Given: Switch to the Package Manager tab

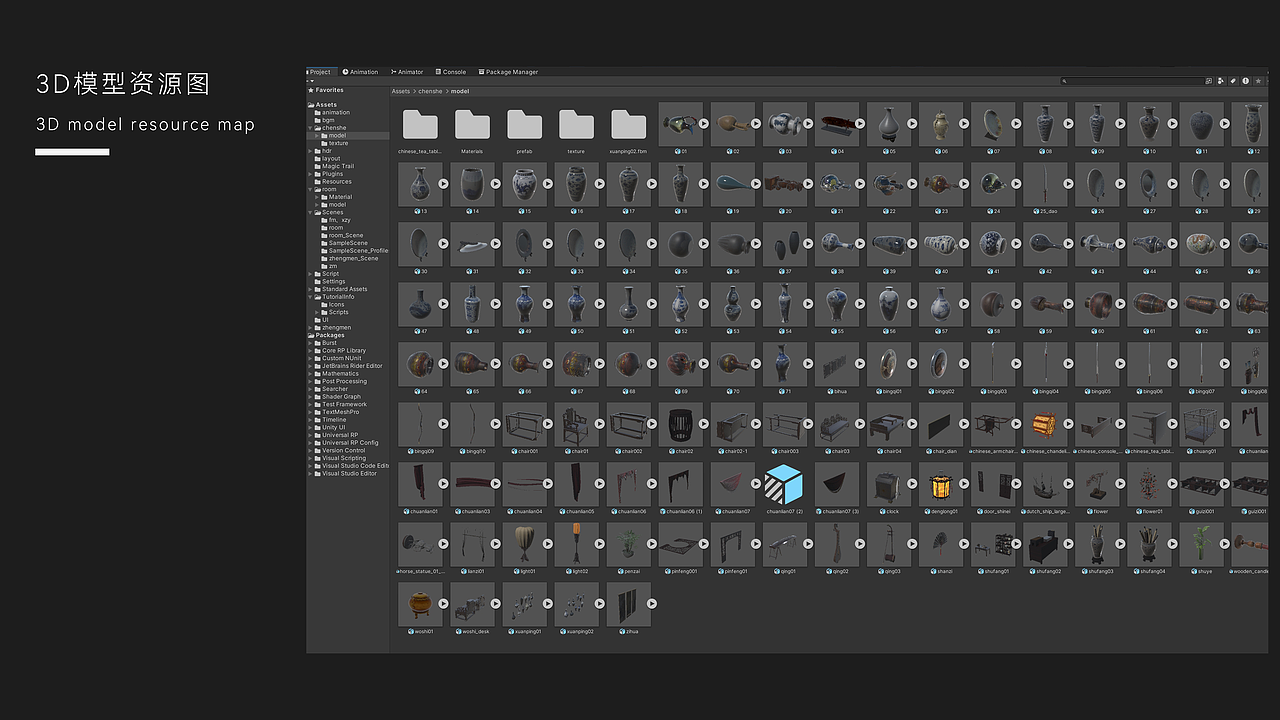Looking at the screenshot, I should click(x=509, y=72).
